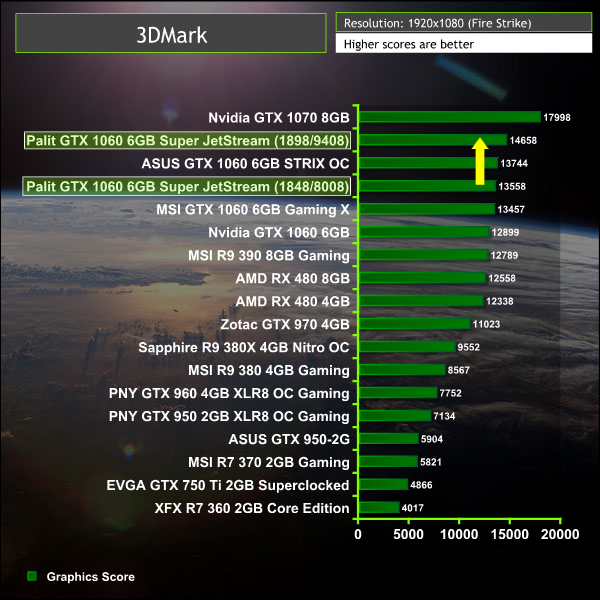Viewport: 600px width, 600px height.
Task: Click the score value 12899
Action: click(x=505, y=232)
